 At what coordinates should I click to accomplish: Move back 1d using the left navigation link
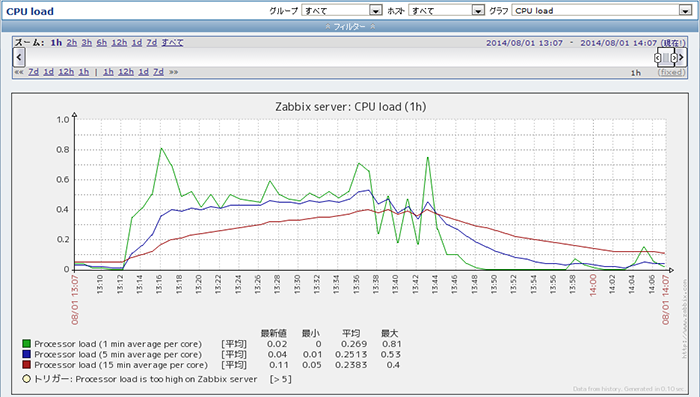(49, 71)
